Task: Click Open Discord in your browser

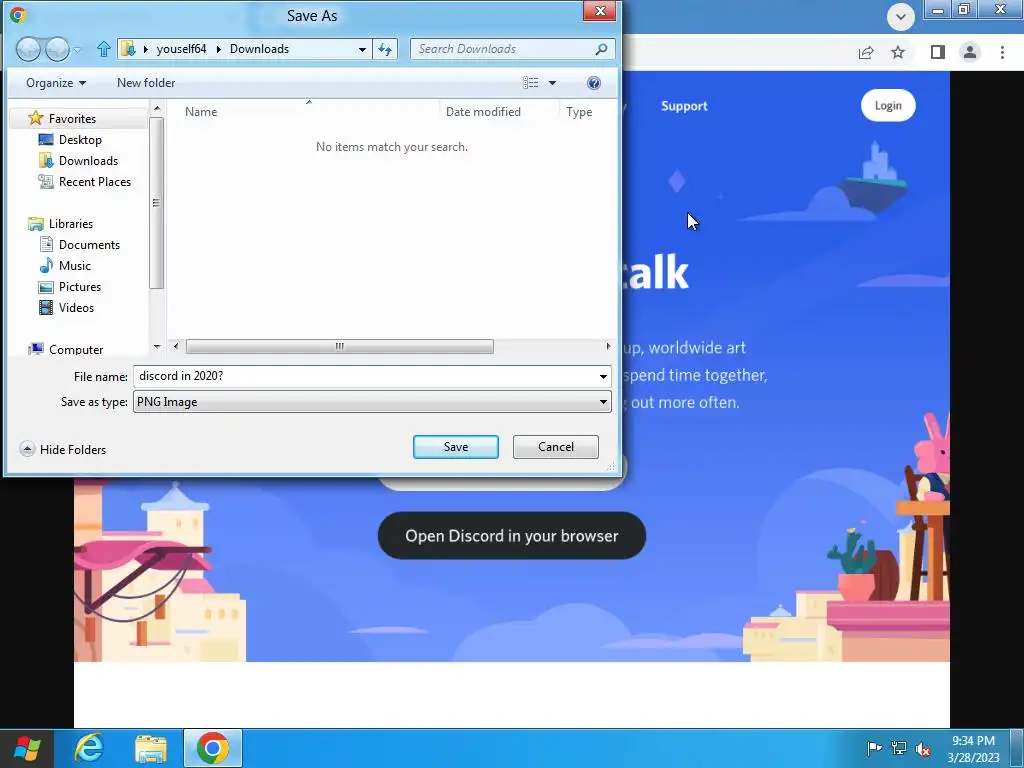Action: point(512,536)
